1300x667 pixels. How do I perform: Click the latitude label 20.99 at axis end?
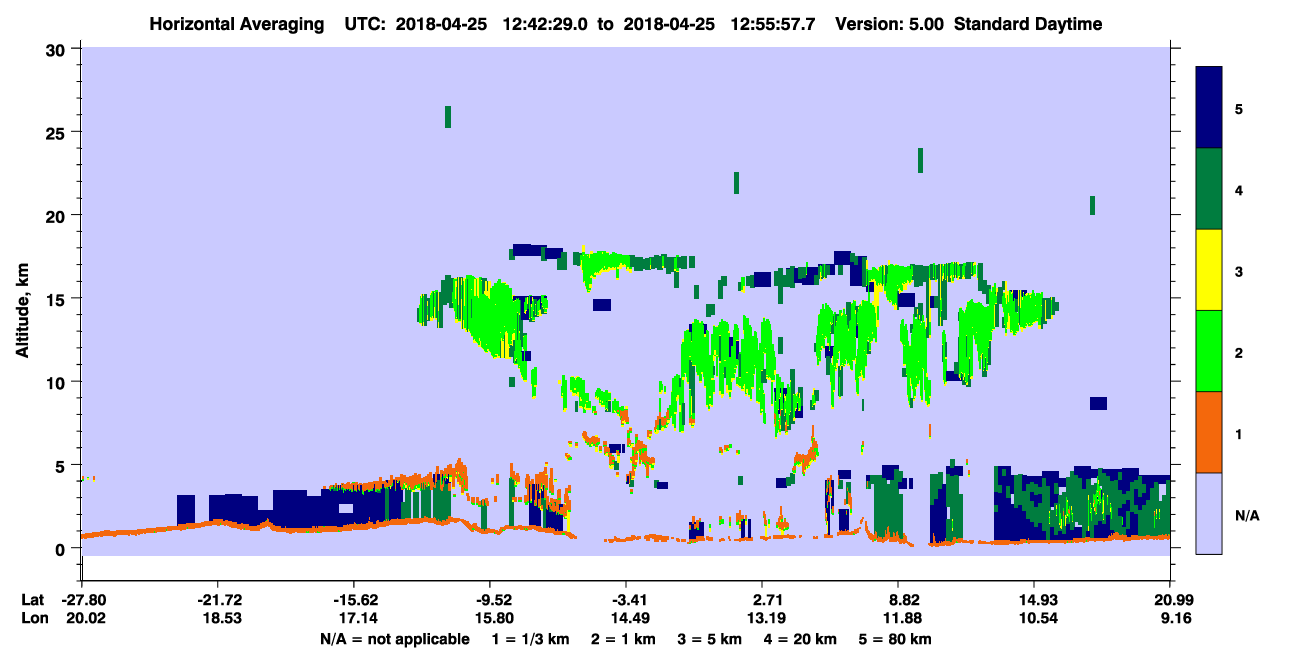coord(1170,600)
